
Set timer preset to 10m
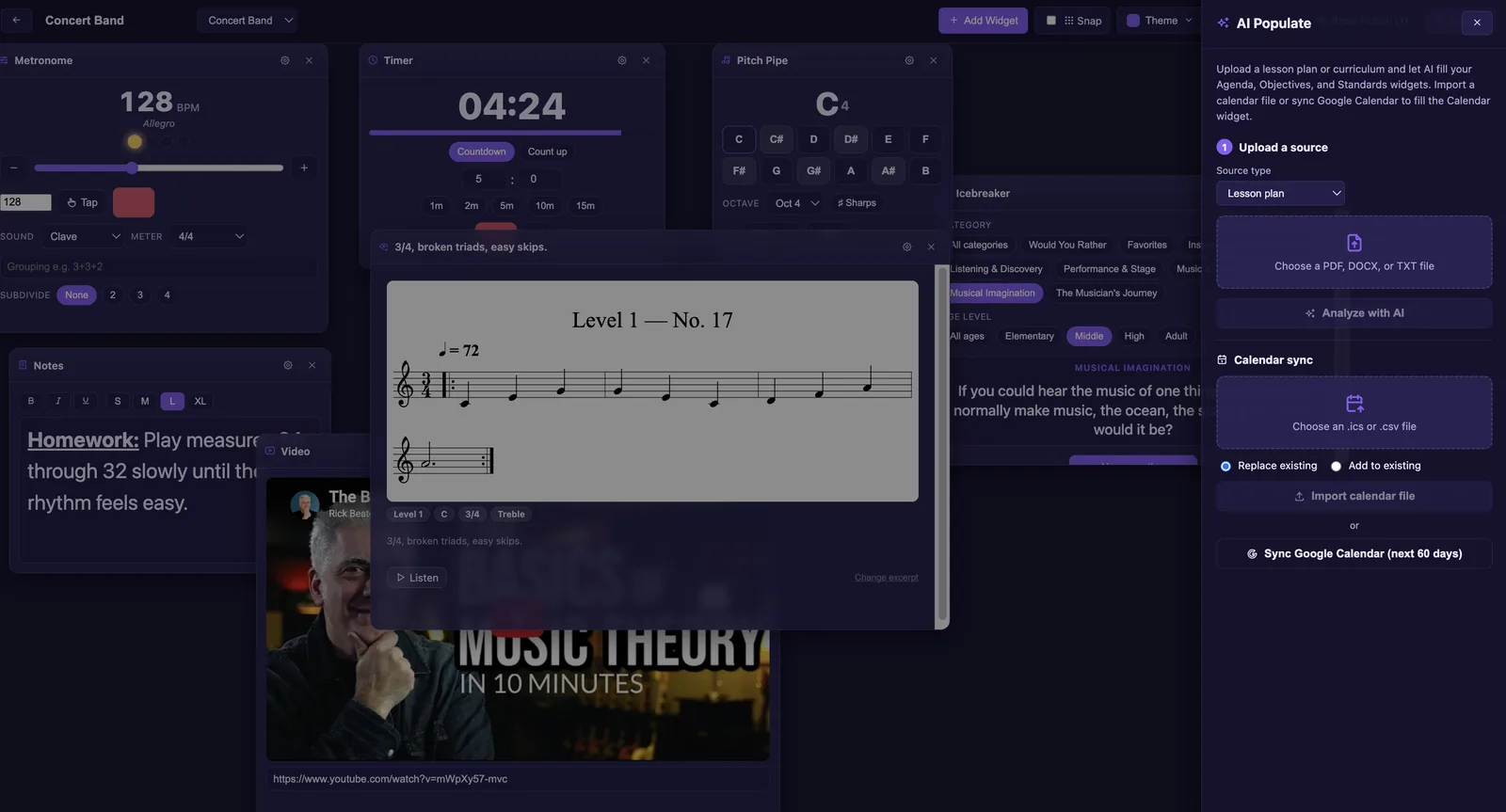(x=545, y=205)
